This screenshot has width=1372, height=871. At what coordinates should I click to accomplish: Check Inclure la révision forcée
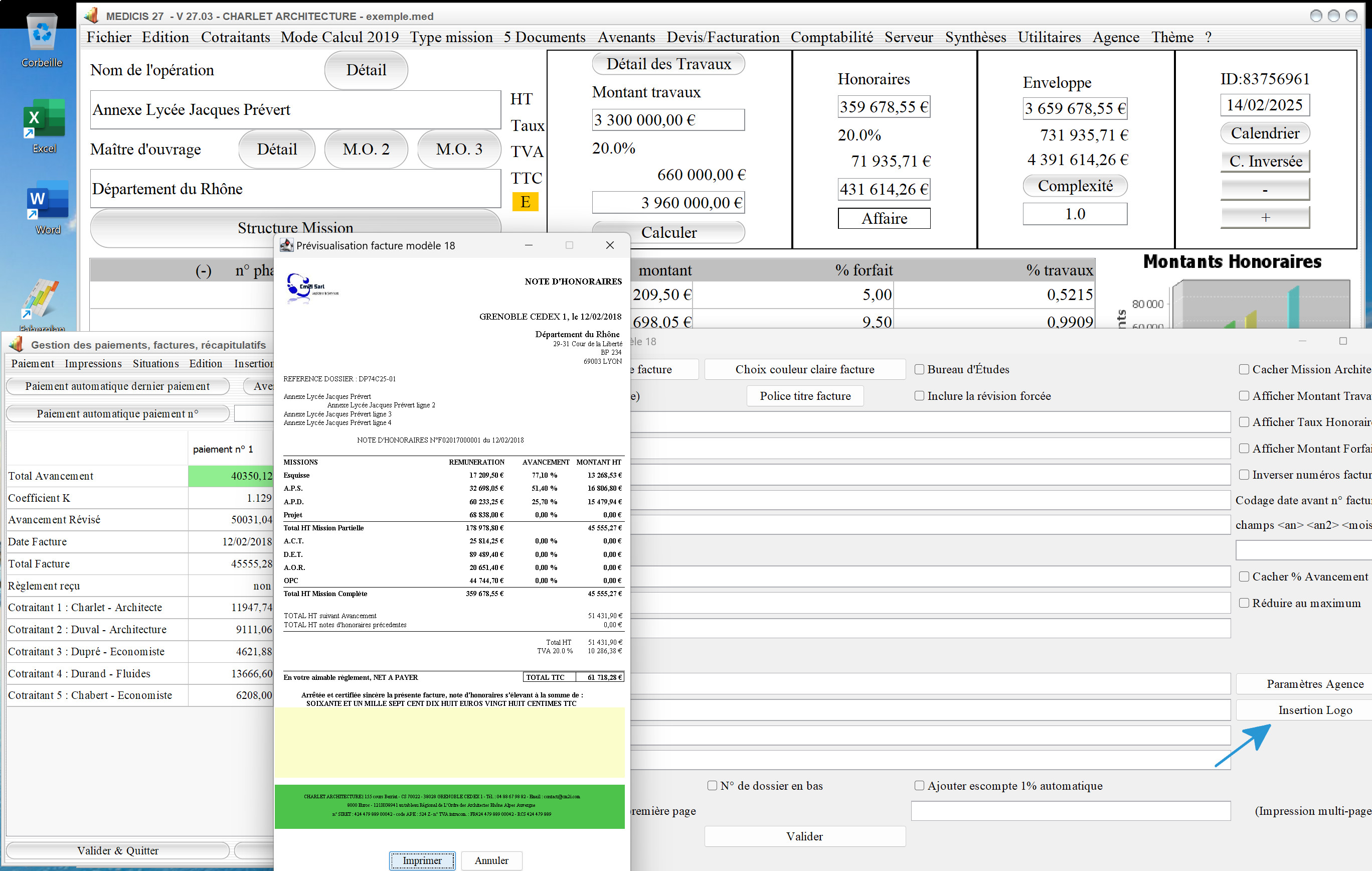click(919, 395)
